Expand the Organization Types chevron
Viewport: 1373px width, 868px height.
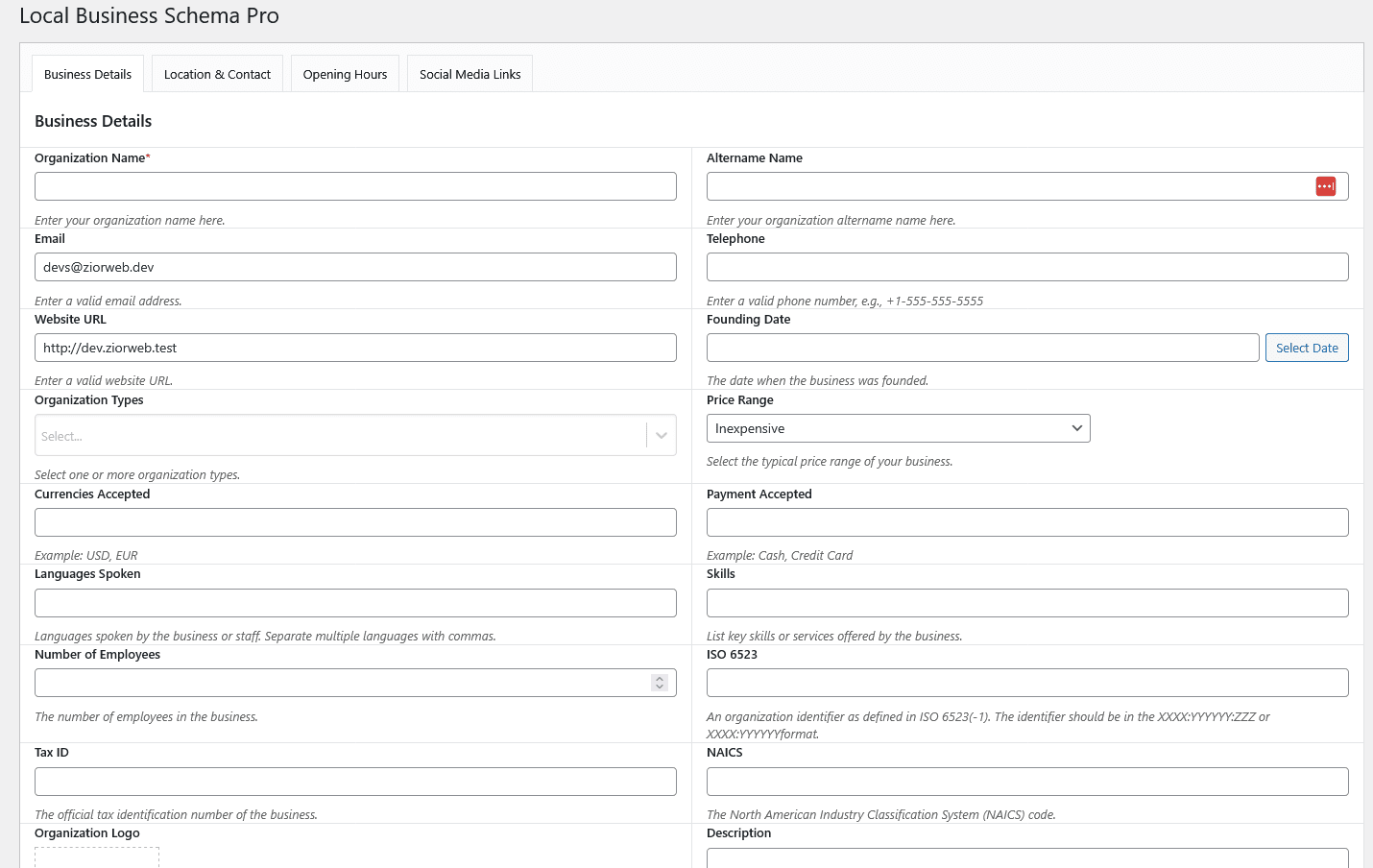point(662,436)
